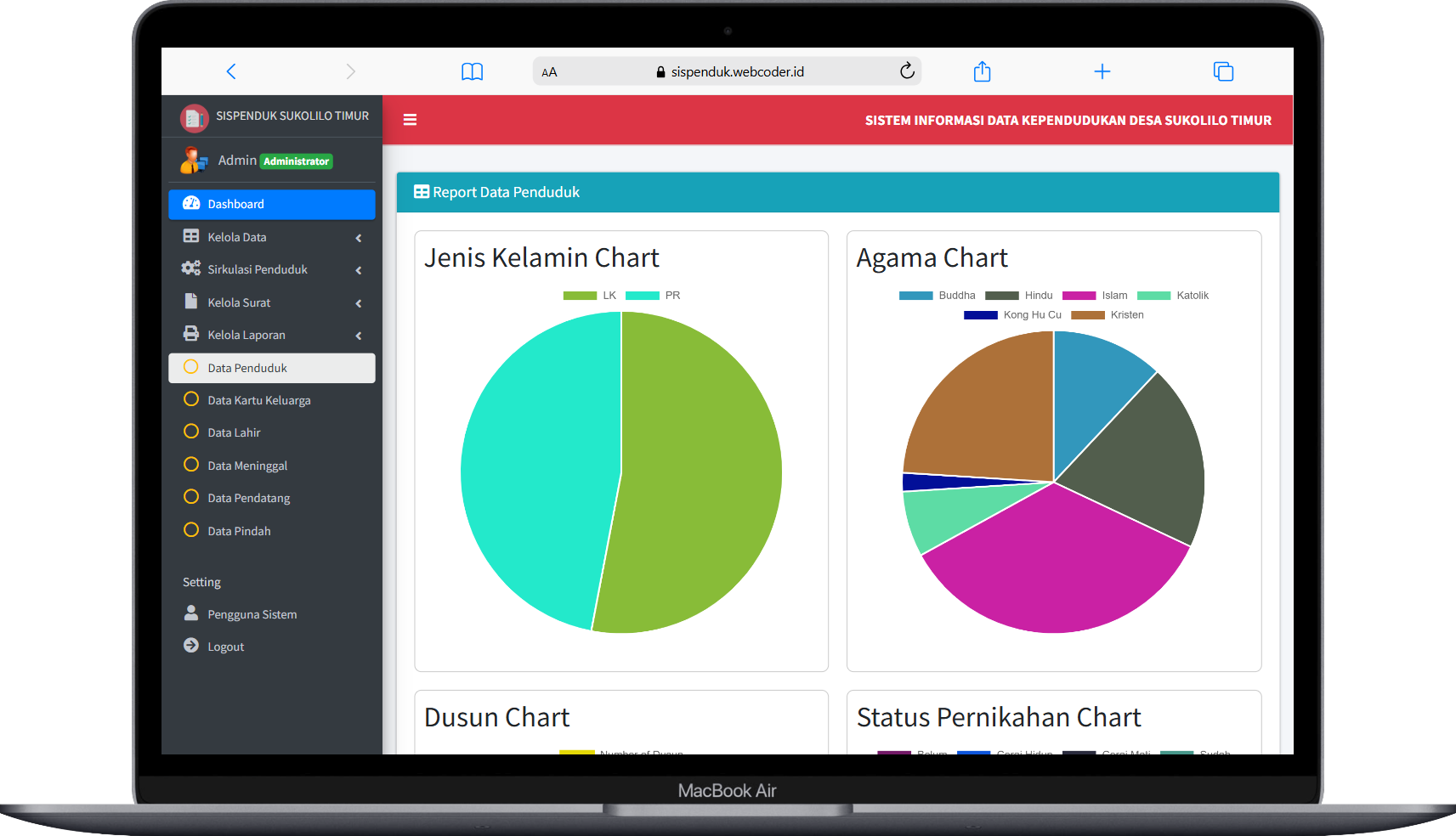Go back with the browser back arrow
Viewport: 1456px width, 836px height.
231,71
